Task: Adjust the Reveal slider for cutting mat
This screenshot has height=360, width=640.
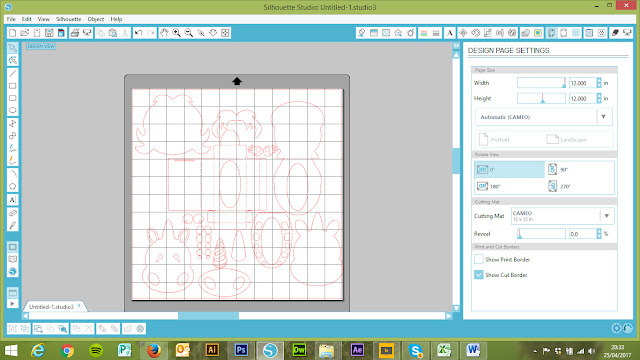Action: click(x=541, y=234)
